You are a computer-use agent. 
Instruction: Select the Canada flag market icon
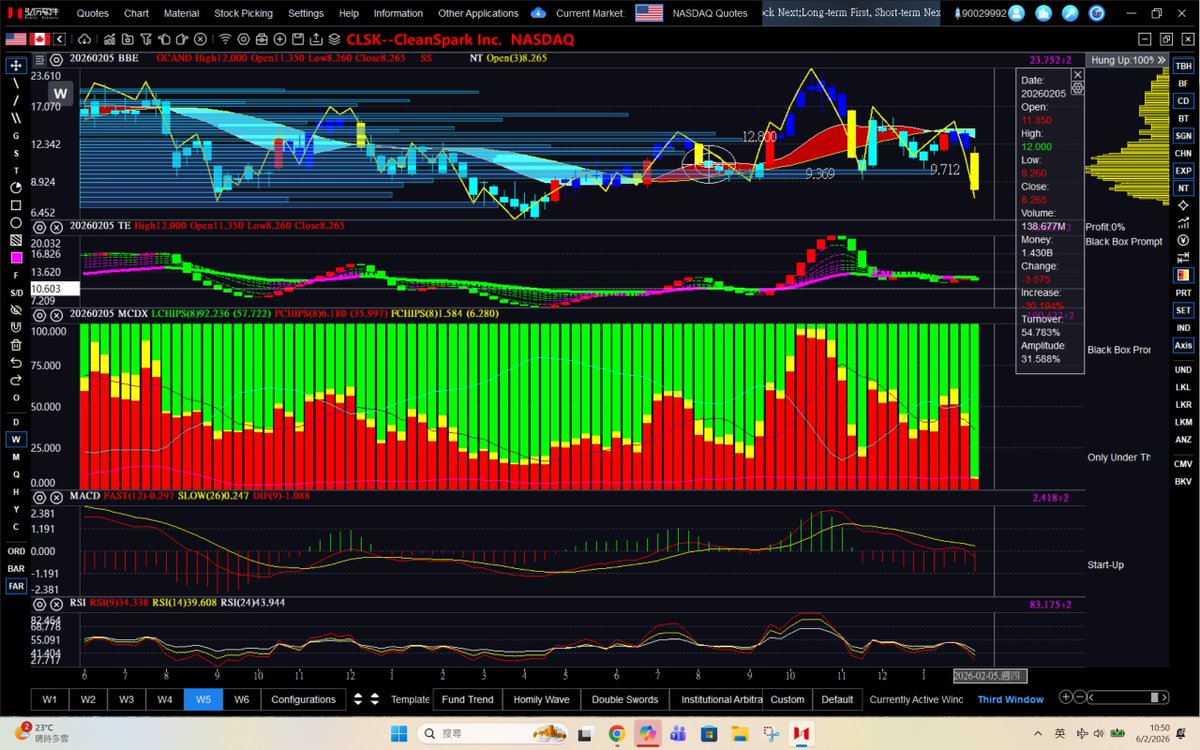click(40, 39)
